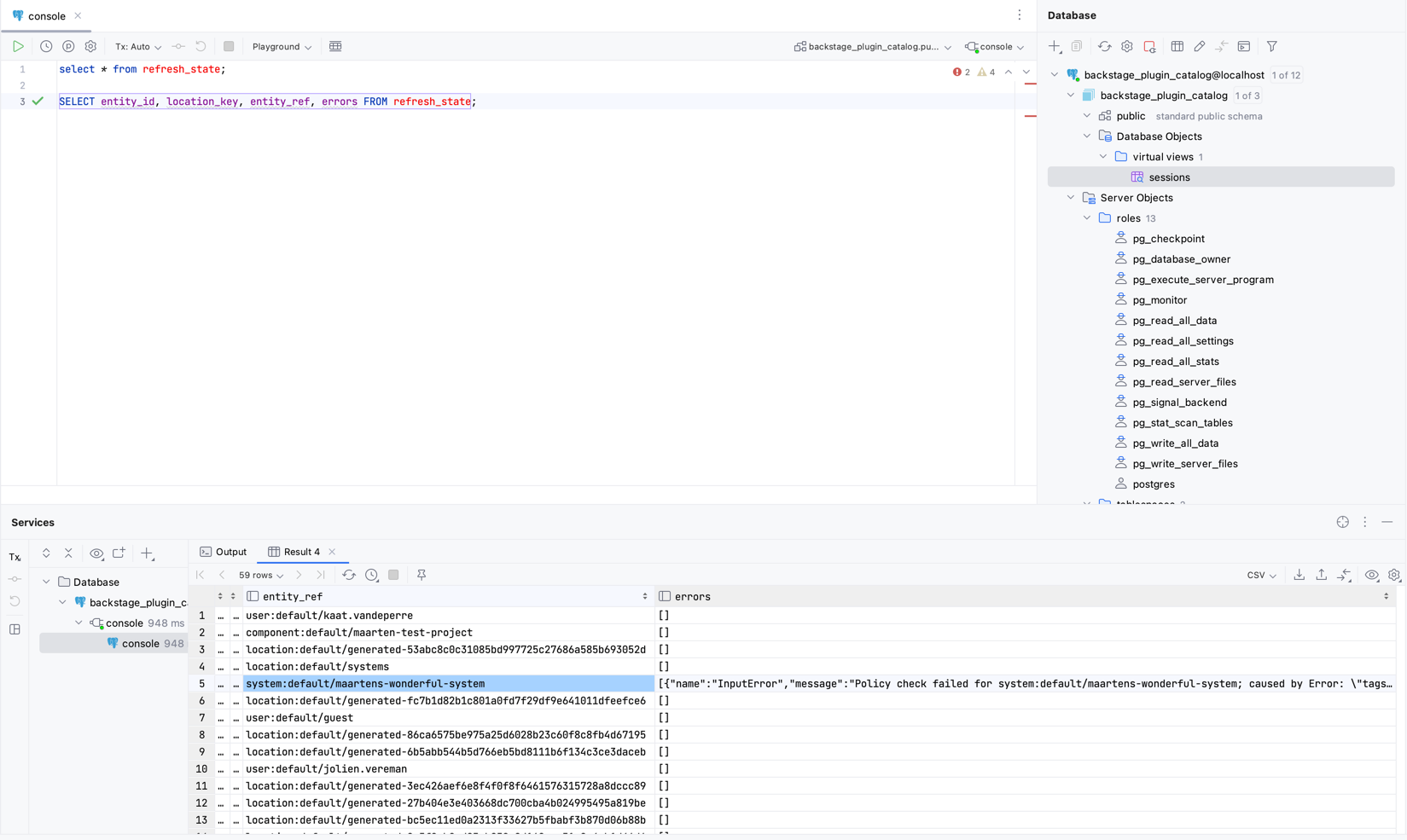Viewport: 1407px width, 840px height.
Task: Open Data Source Properties gear in Database panel
Action: pos(1127,47)
